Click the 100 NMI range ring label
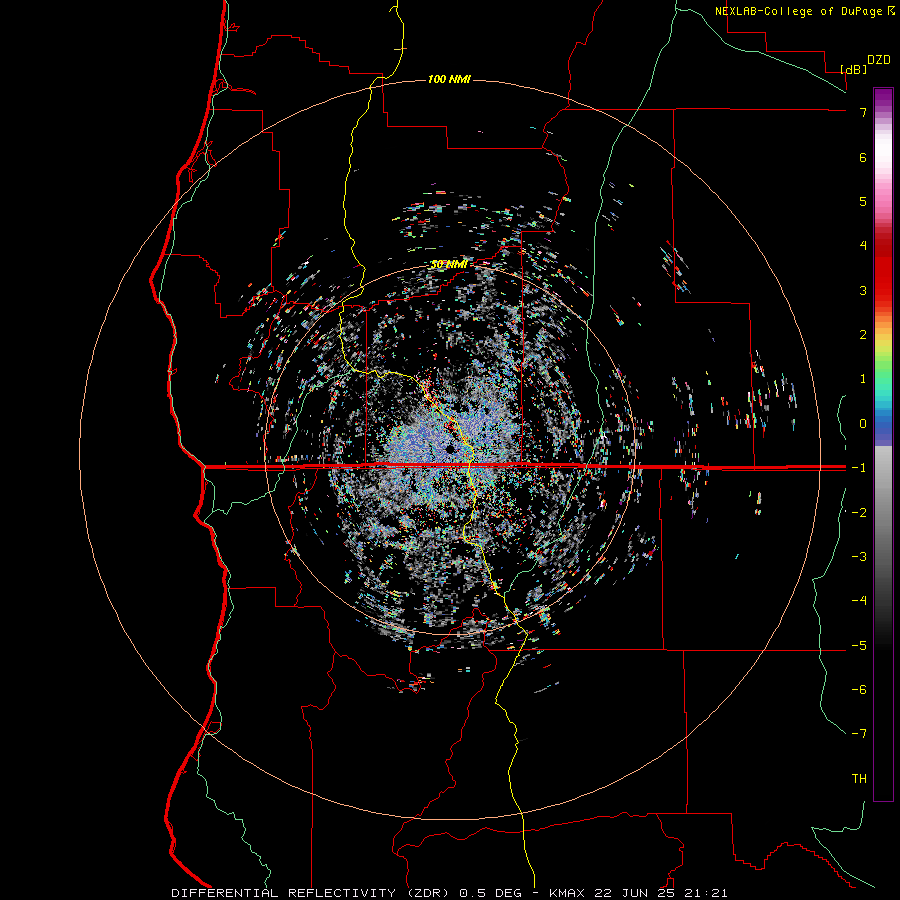900x900 pixels. point(449,79)
